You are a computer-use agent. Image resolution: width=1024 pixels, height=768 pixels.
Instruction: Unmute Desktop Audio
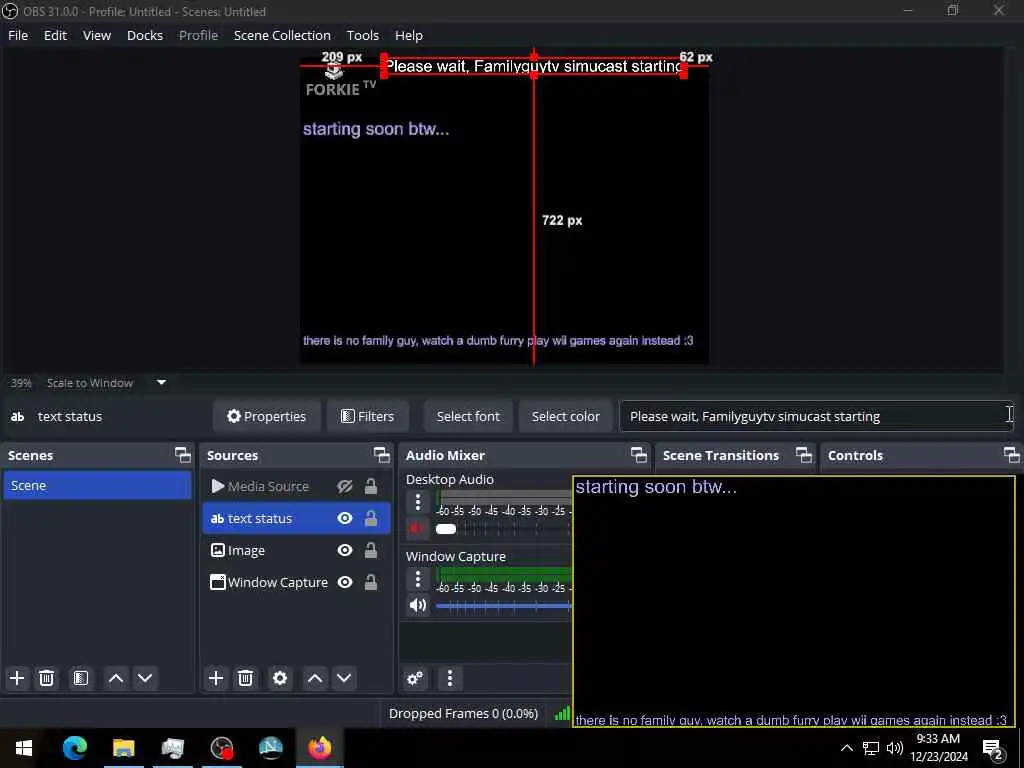click(417, 528)
